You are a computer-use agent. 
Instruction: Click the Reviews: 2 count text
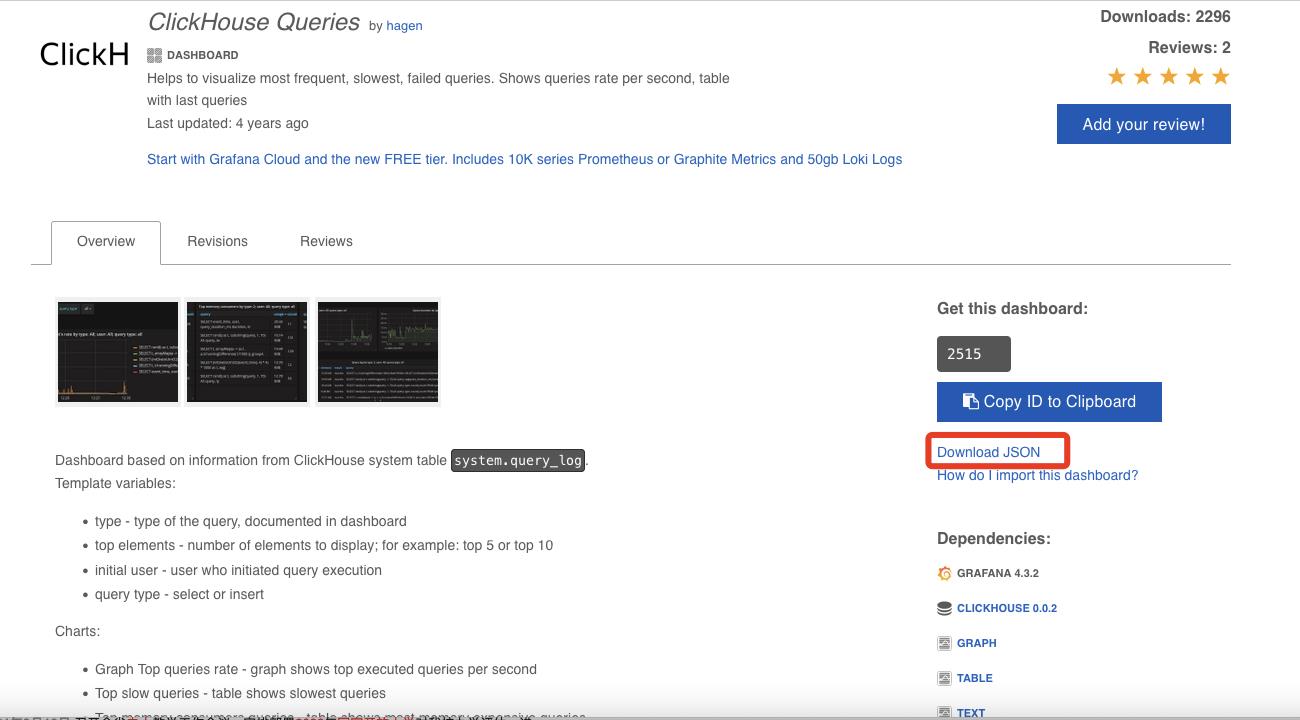pyautogui.click(x=1189, y=47)
